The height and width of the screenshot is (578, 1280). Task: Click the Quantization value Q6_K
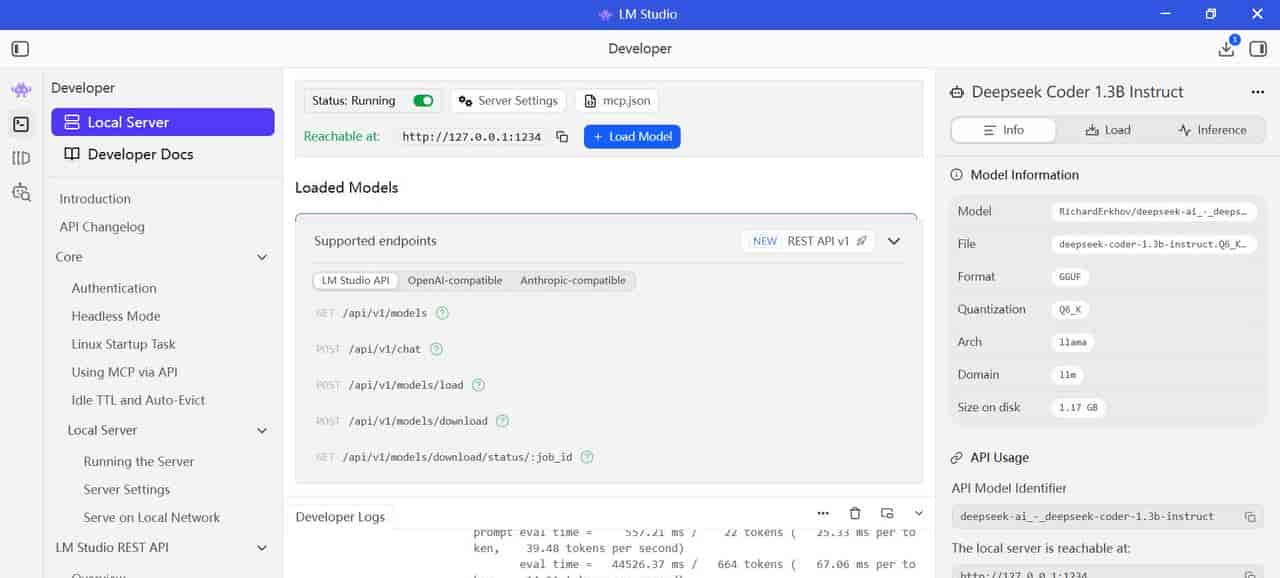click(x=1070, y=310)
